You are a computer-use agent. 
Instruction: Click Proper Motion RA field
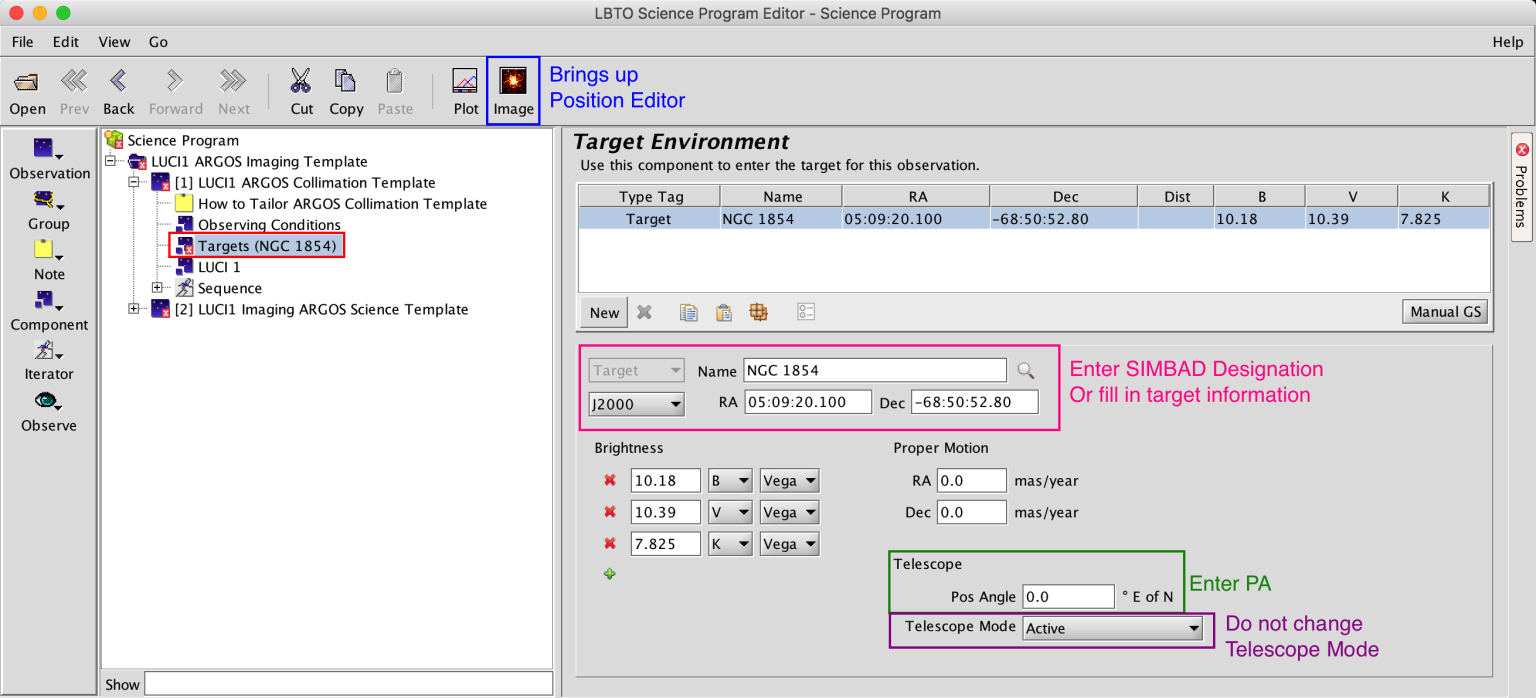click(x=971, y=481)
